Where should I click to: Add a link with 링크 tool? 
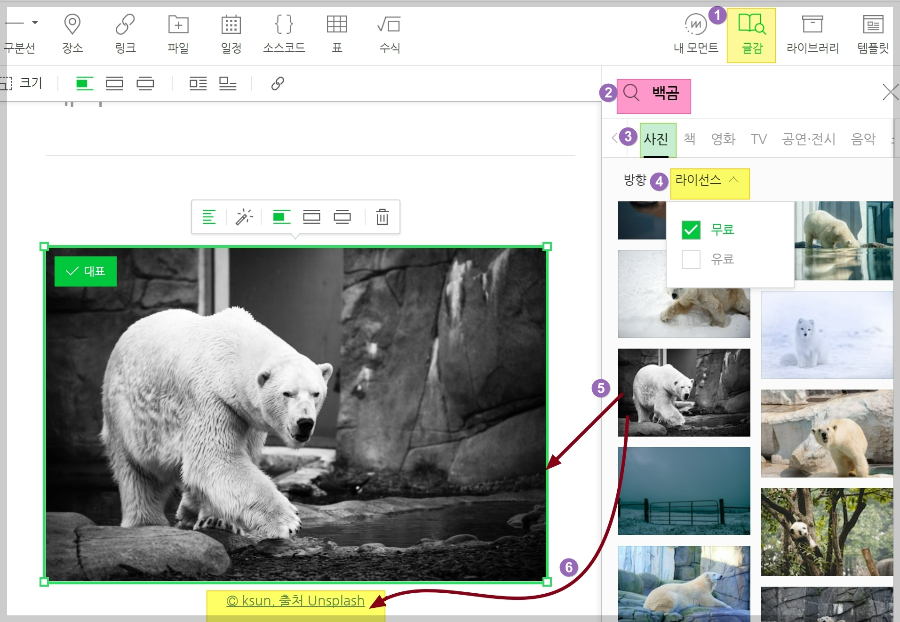(125, 34)
